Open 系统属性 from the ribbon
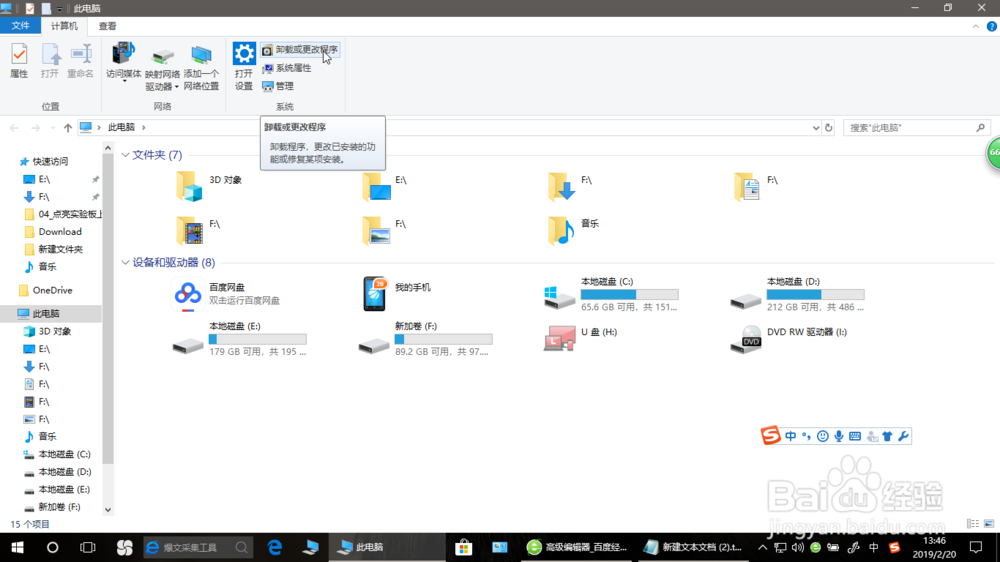Screen dimensions: 1000x562 pos(287,68)
